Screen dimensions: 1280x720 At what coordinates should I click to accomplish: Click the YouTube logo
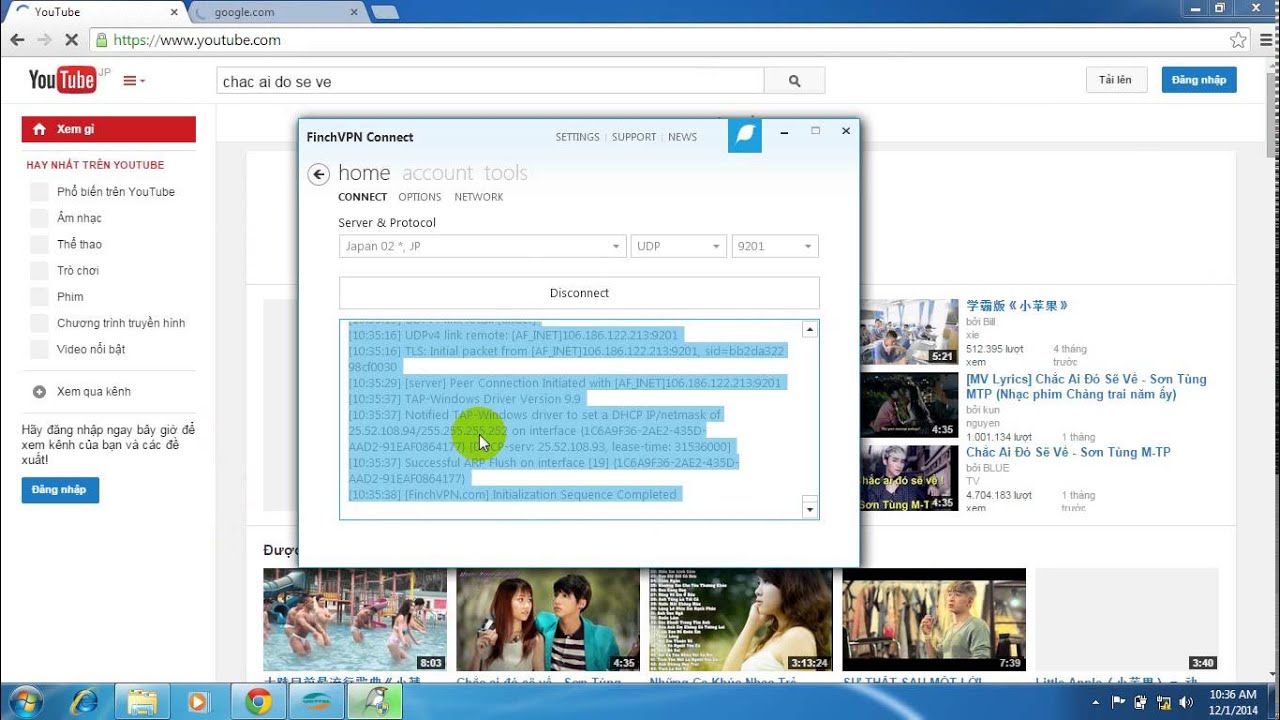(x=62, y=80)
